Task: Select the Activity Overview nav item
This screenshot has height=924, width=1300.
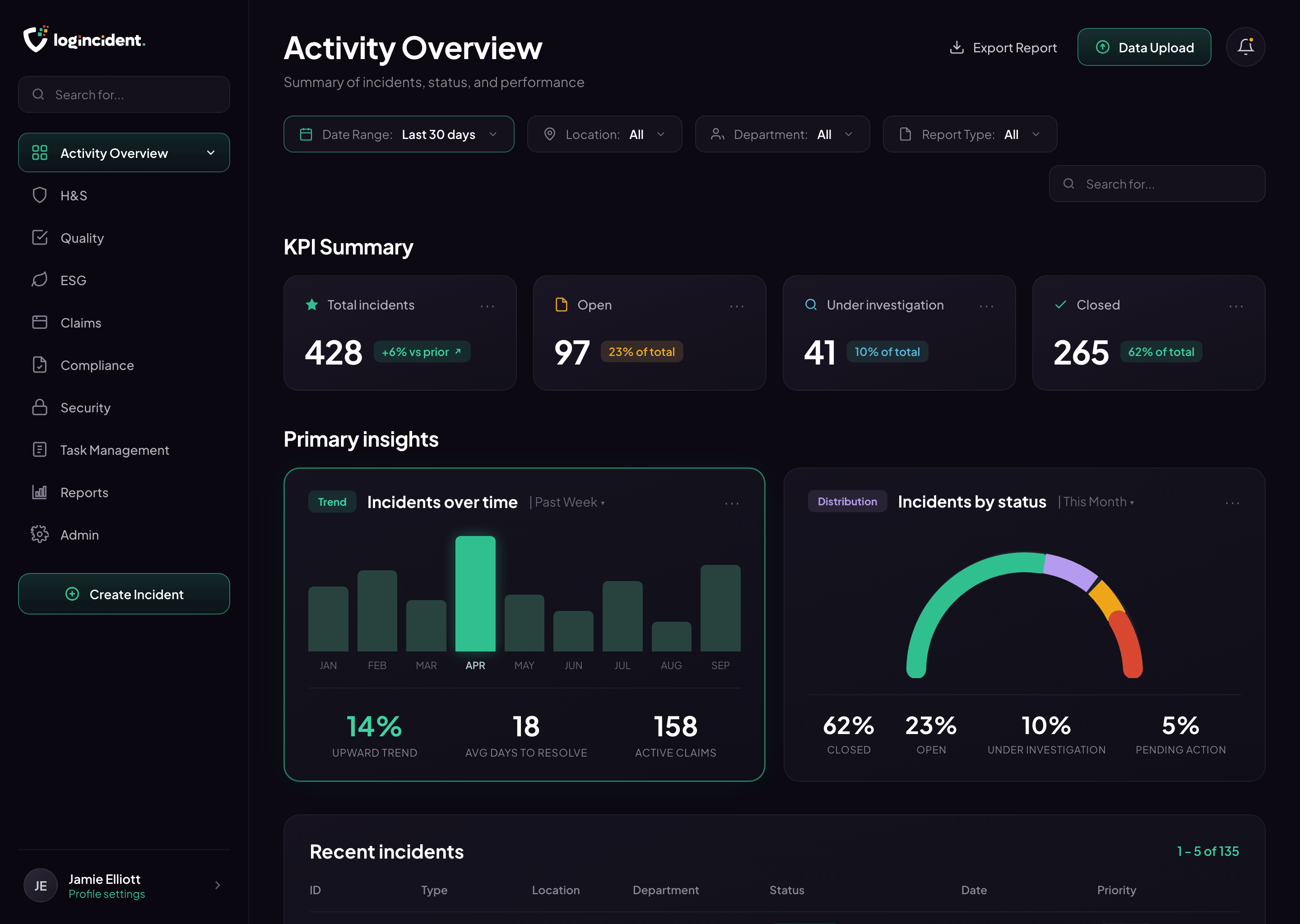Action: [x=124, y=152]
